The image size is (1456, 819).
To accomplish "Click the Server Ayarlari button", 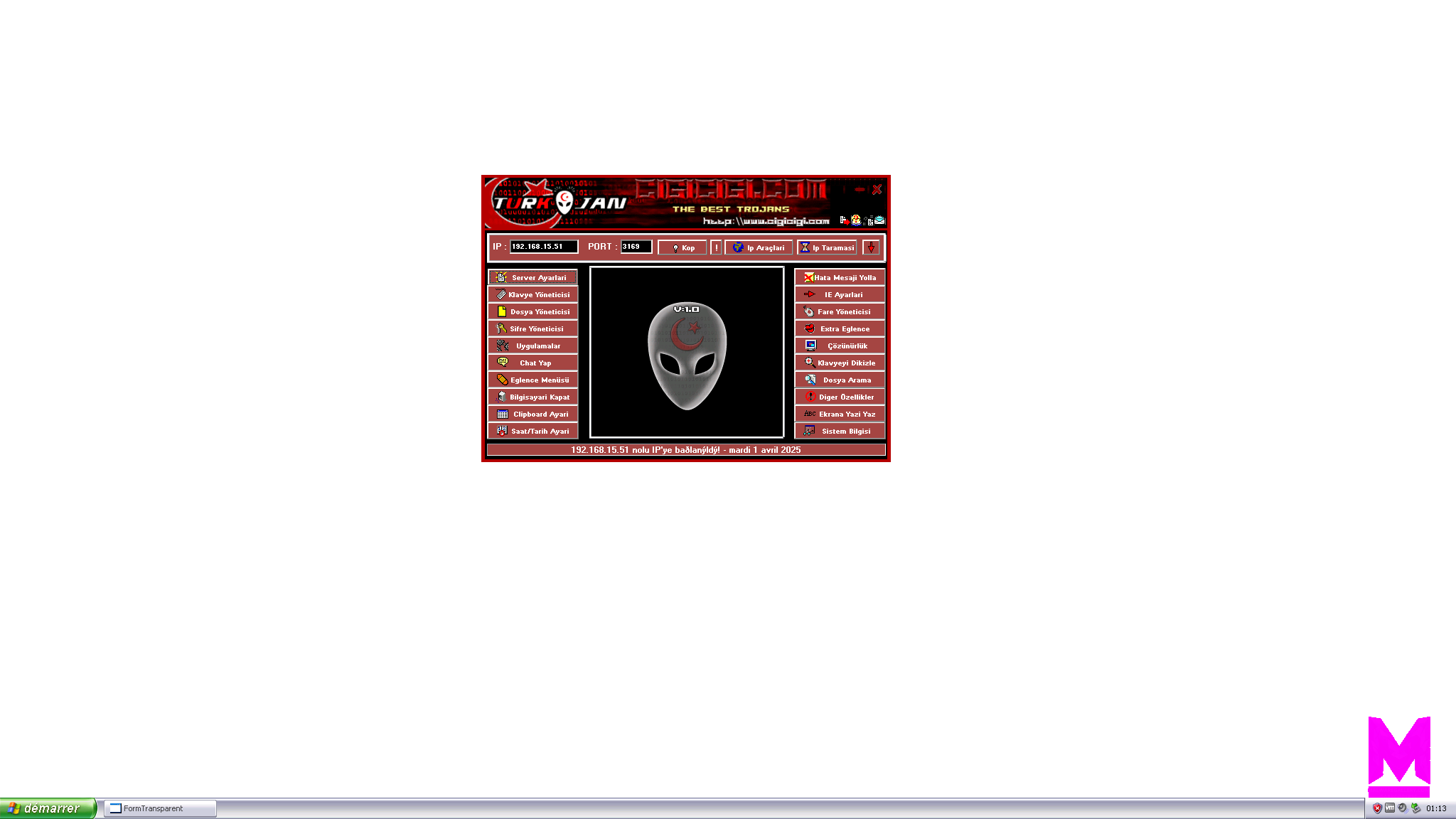I will pos(532,277).
